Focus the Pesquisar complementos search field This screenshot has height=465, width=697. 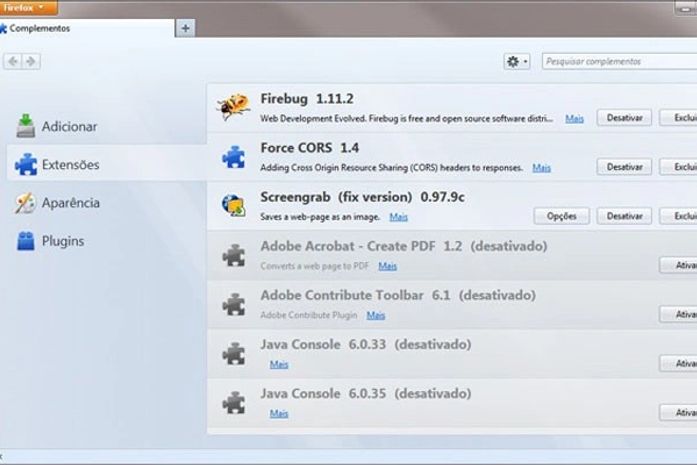pyautogui.click(x=618, y=61)
